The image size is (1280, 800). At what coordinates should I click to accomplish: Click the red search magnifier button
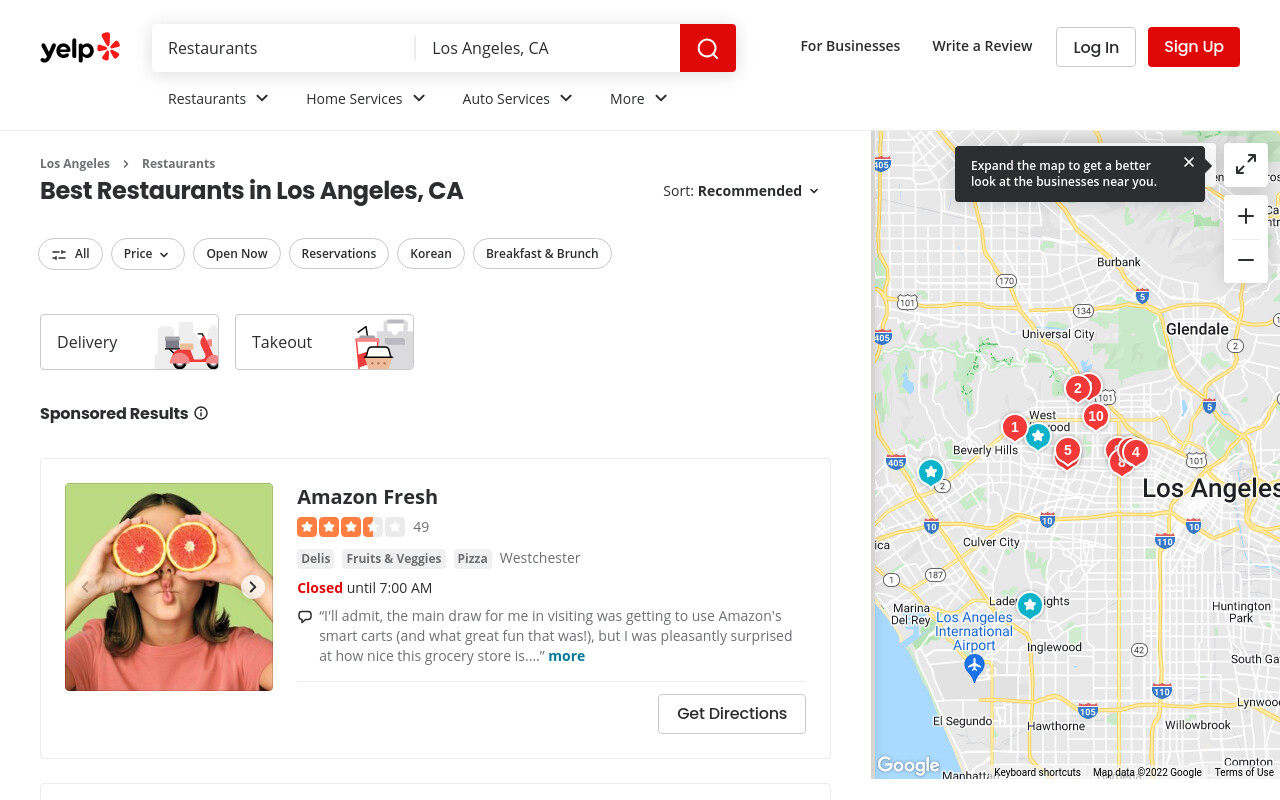708,48
